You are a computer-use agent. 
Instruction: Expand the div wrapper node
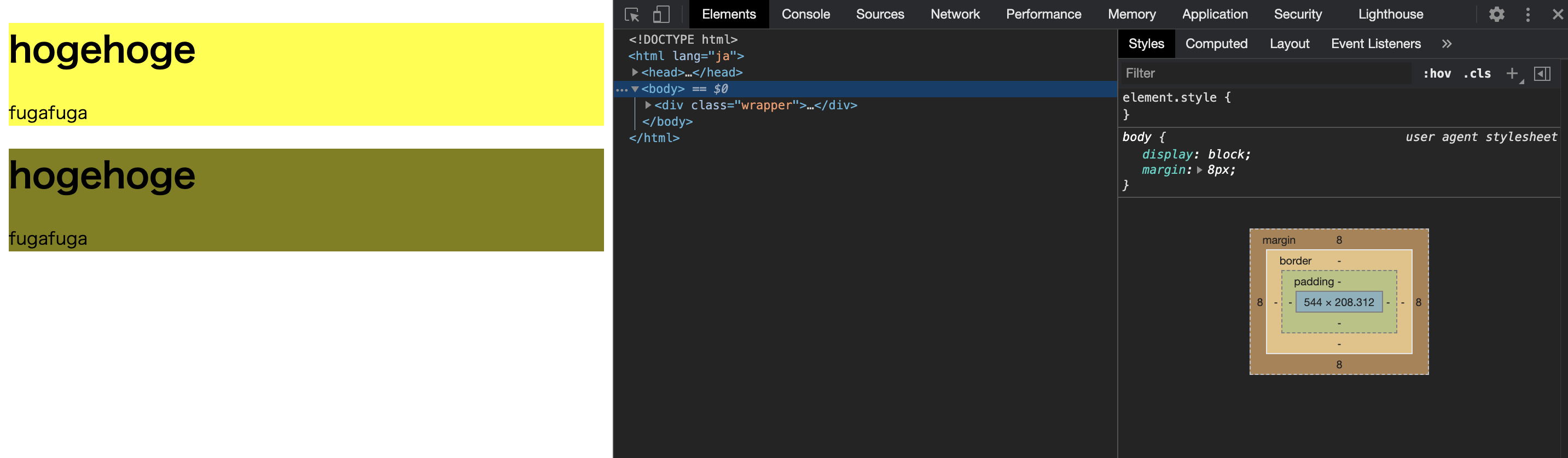[x=648, y=105]
